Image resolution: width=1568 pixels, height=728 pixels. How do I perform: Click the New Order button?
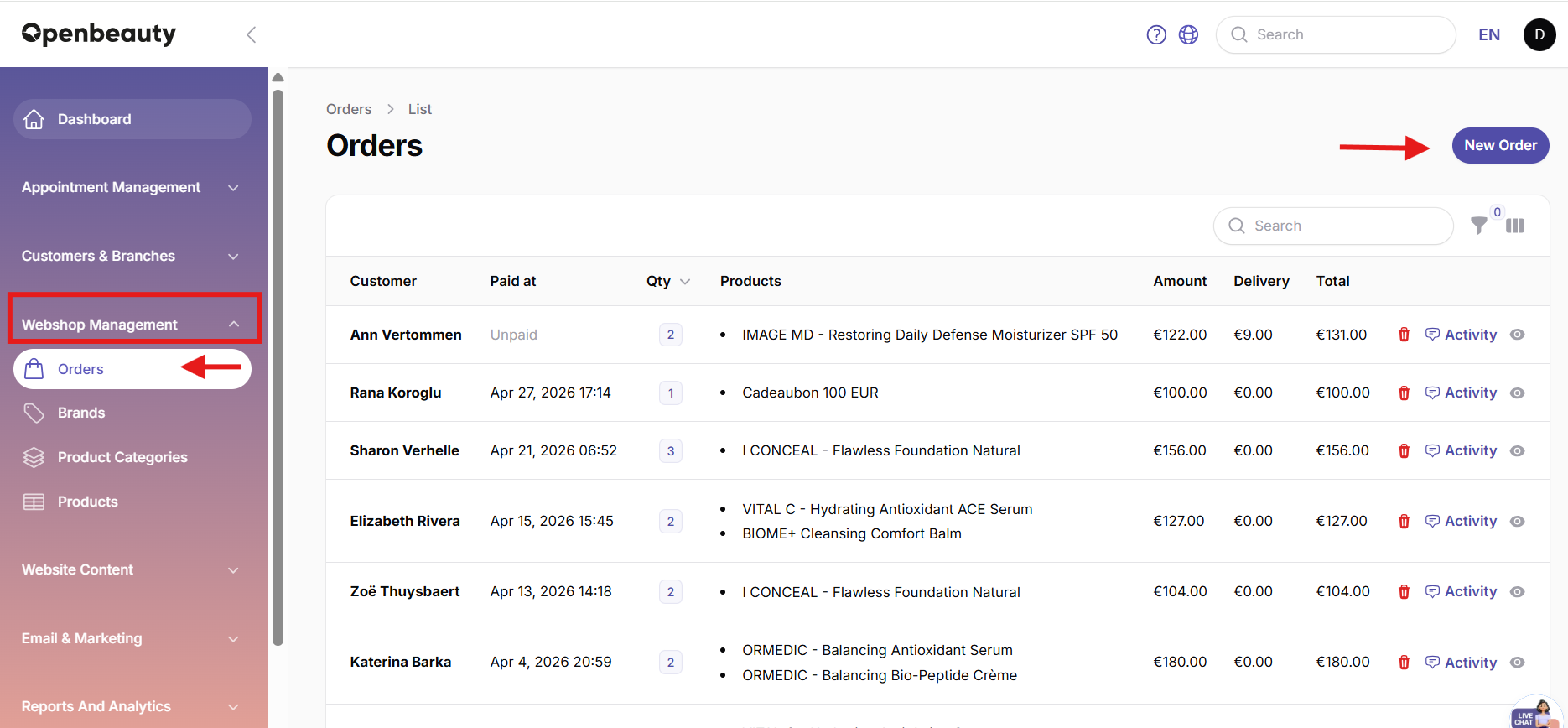1500,145
